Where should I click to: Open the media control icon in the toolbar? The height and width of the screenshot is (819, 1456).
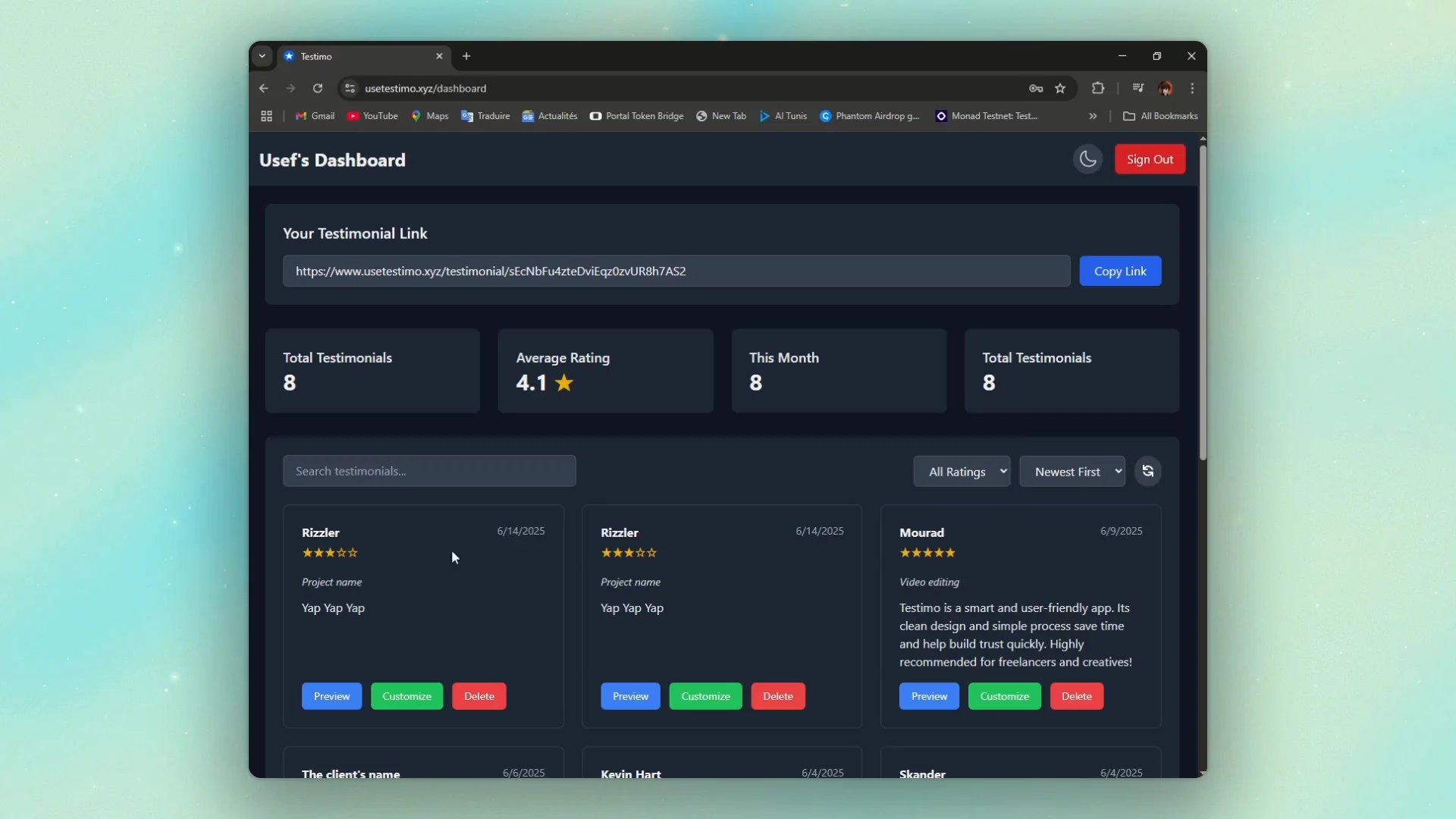(x=1137, y=88)
